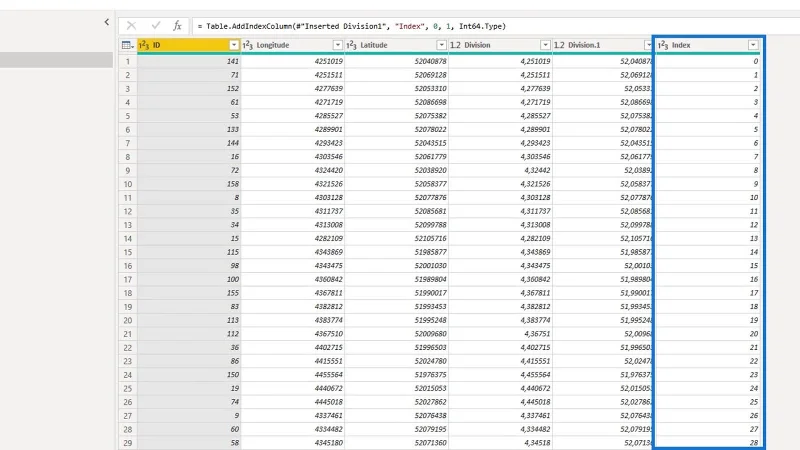Select row number 29

tap(128, 443)
